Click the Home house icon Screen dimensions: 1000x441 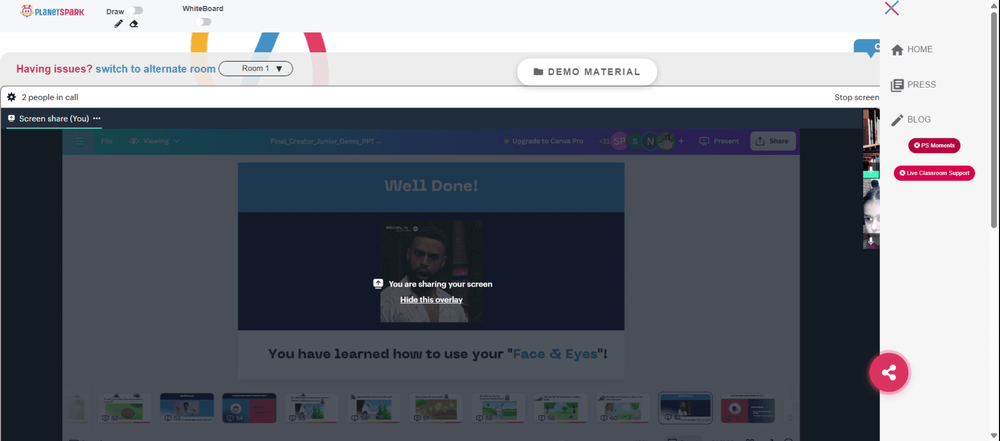(897, 50)
